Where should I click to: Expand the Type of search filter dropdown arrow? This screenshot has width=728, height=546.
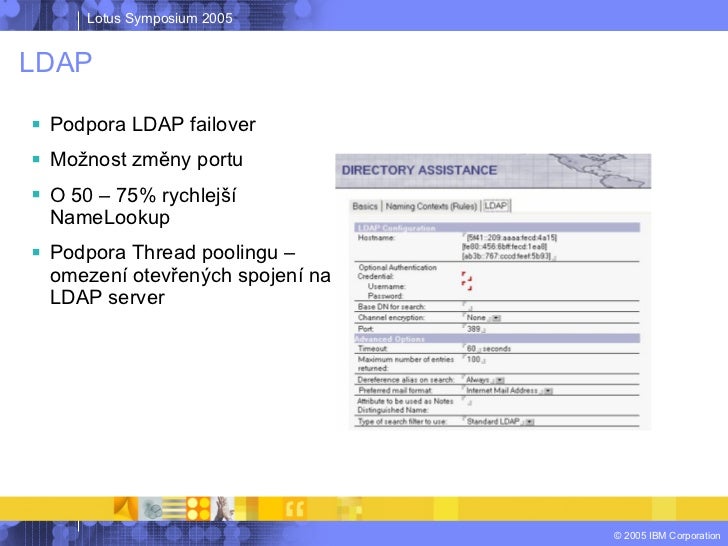click(x=530, y=422)
